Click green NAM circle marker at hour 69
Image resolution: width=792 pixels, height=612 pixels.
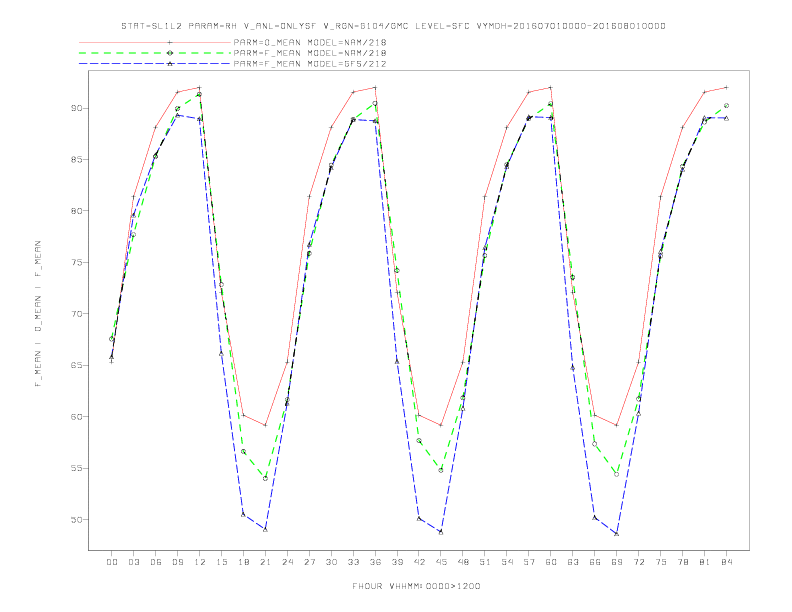tap(617, 474)
